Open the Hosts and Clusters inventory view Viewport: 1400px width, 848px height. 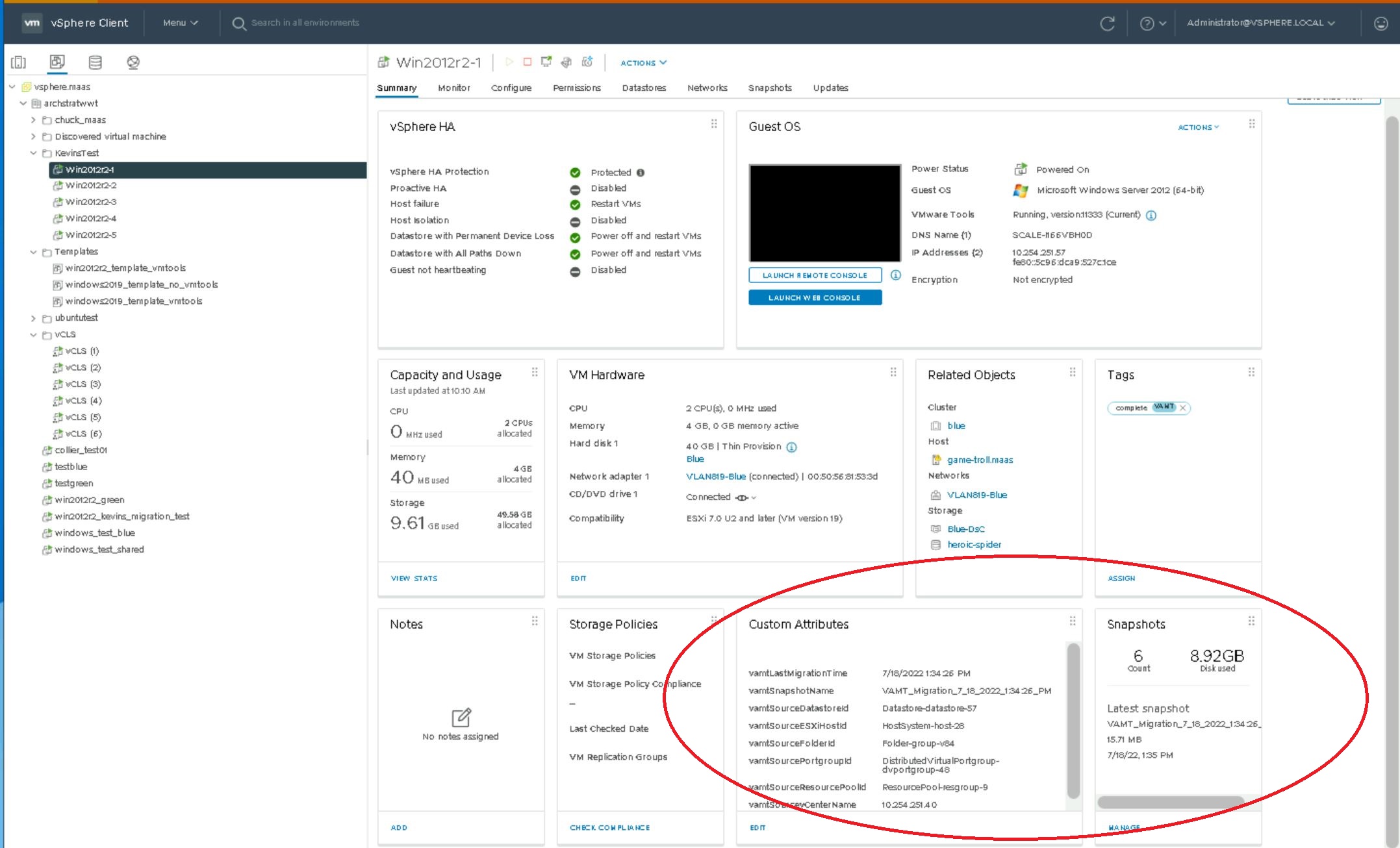point(19,62)
